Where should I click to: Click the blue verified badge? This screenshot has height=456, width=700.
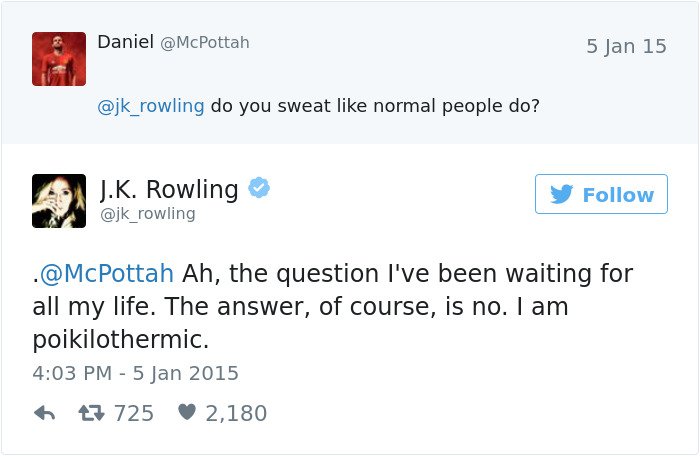[258, 188]
